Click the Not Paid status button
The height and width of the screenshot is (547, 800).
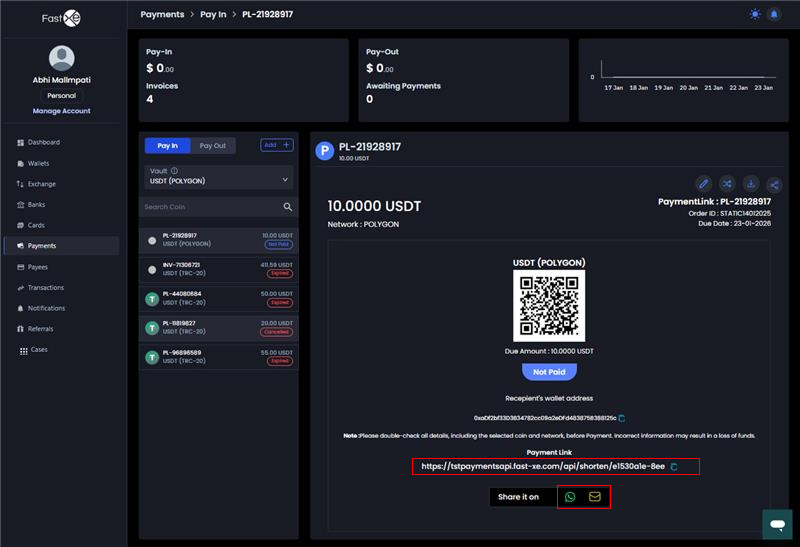tap(549, 372)
